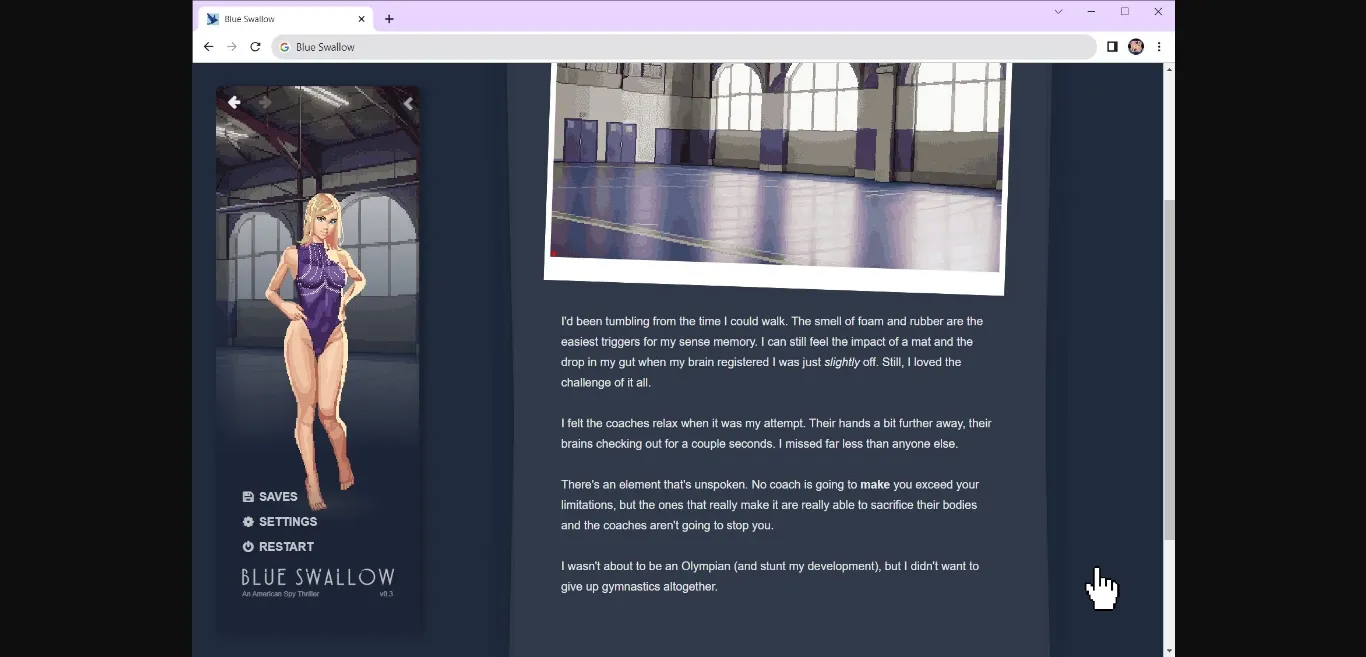Click the story back arrow in sidebar

coord(234,102)
